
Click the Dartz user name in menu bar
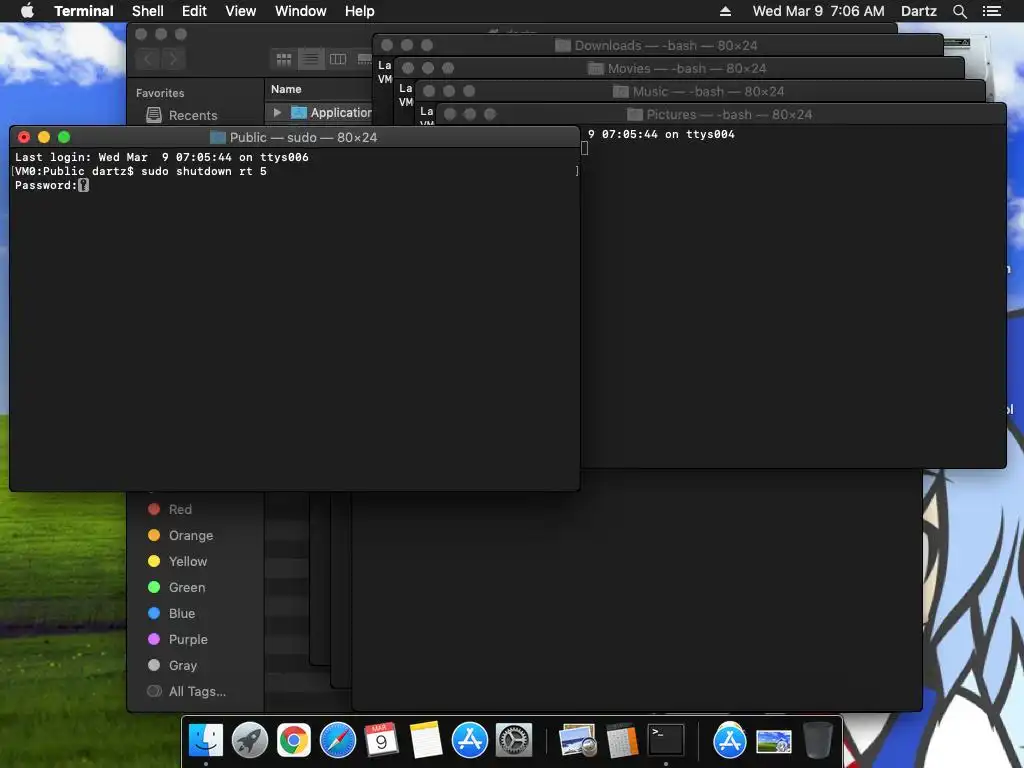click(x=918, y=11)
